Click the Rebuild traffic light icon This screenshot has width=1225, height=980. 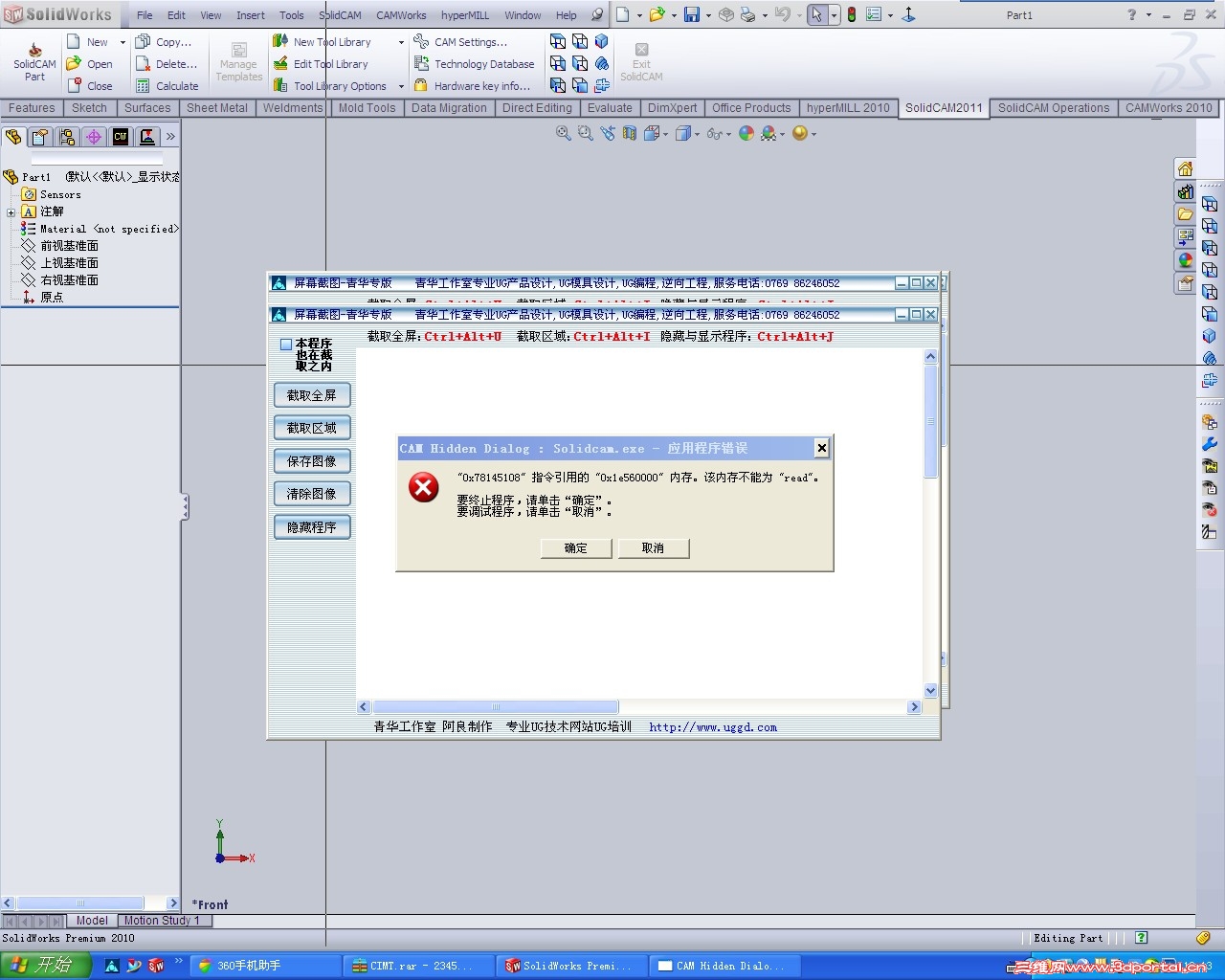pos(851,14)
